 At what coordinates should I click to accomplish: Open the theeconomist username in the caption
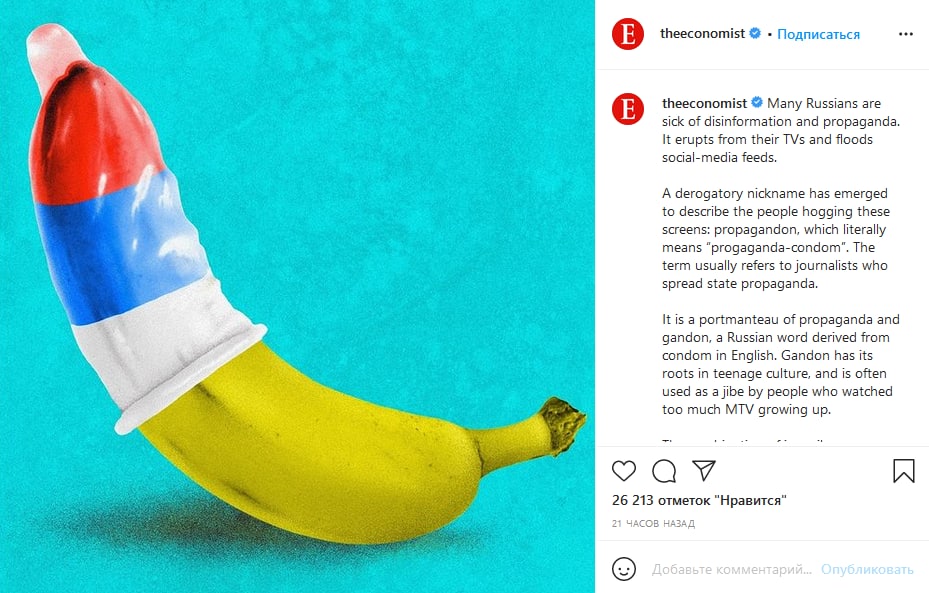point(704,103)
